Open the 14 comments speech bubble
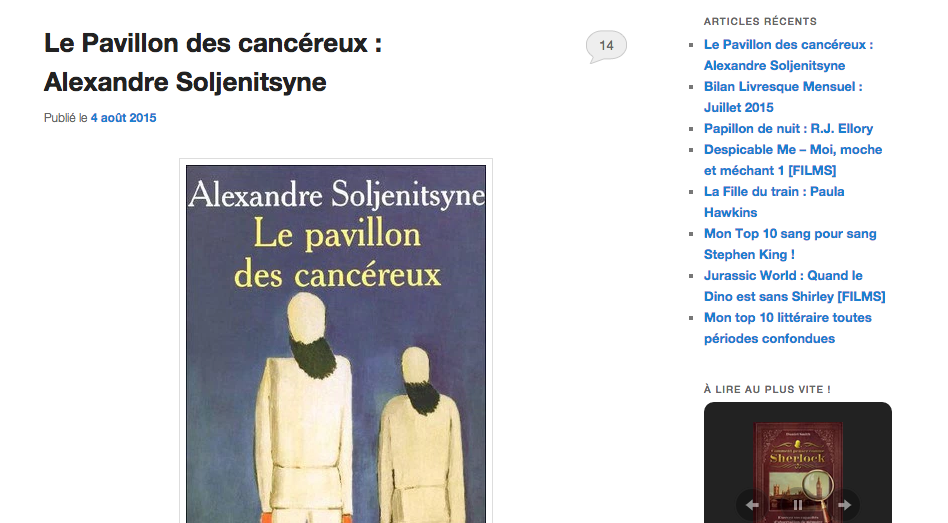The height and width of the screenshot is (523, 948). [x=606, y=46]
